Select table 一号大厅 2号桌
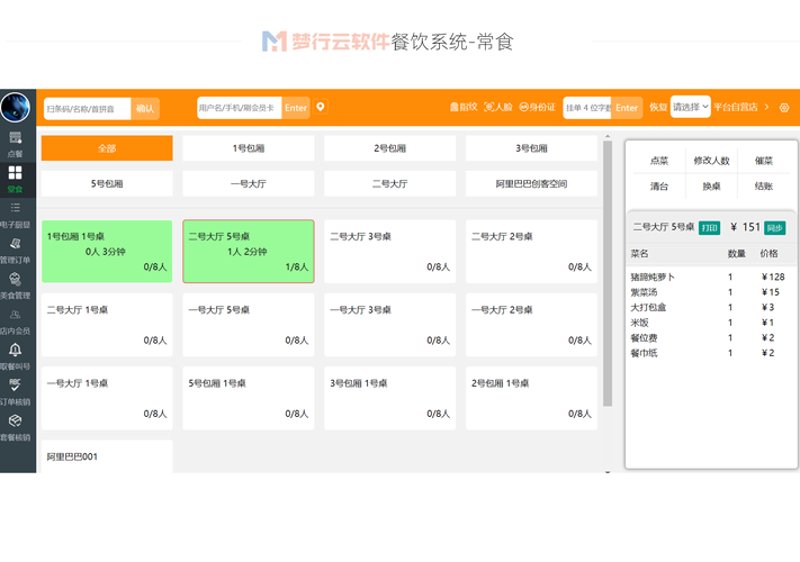Screen dimensions: 800x562 (531, 324)
